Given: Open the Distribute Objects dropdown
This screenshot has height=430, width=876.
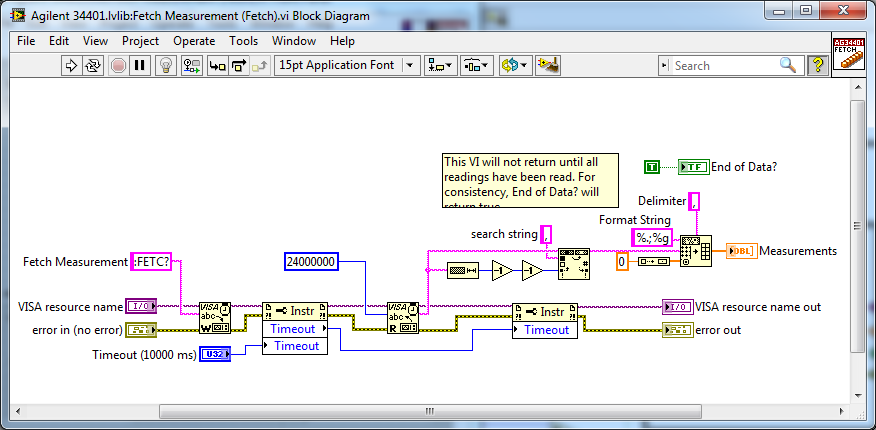Looking at the screenshot, I should tap(477, 65).
